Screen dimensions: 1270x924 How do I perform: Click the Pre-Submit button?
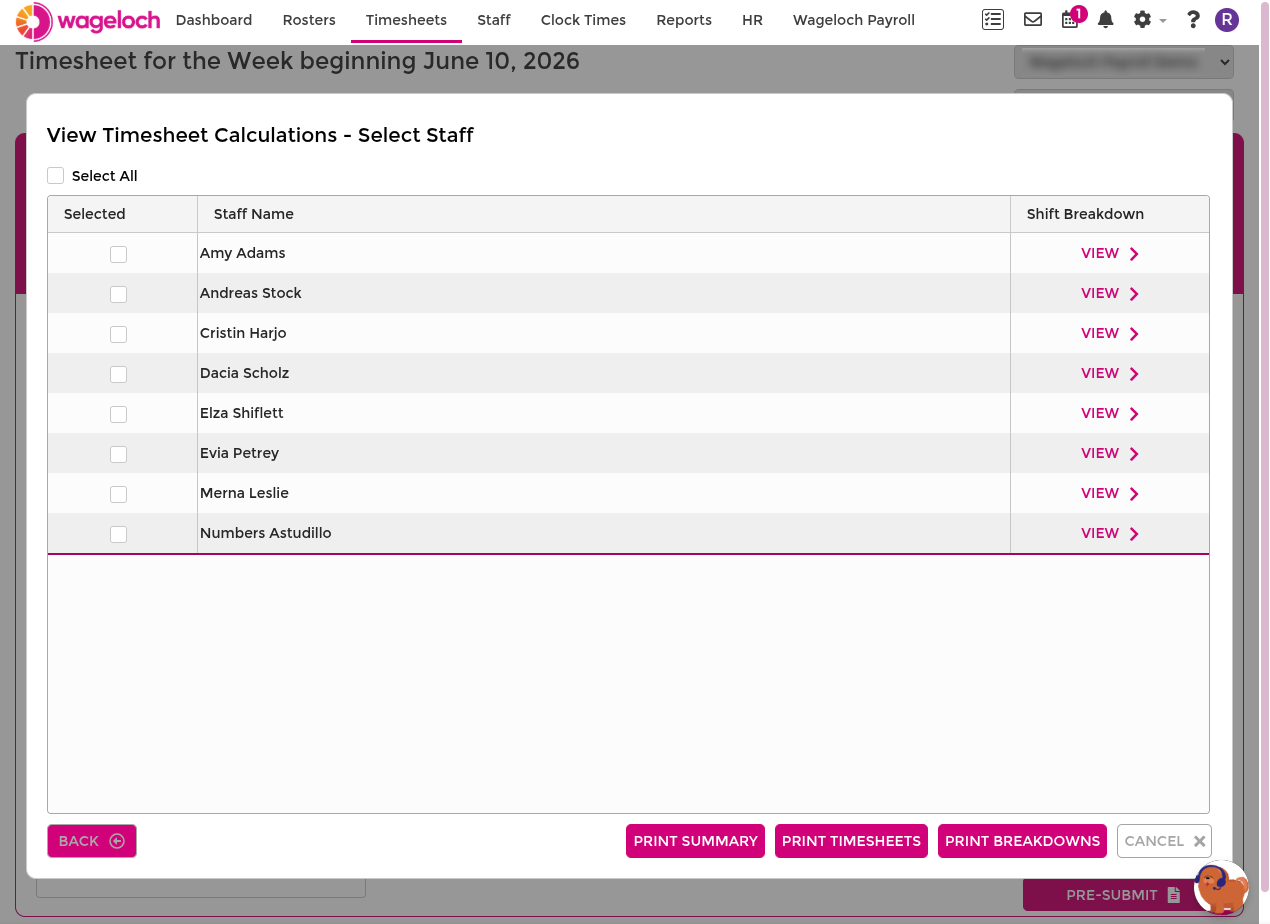click(1122, 895)
